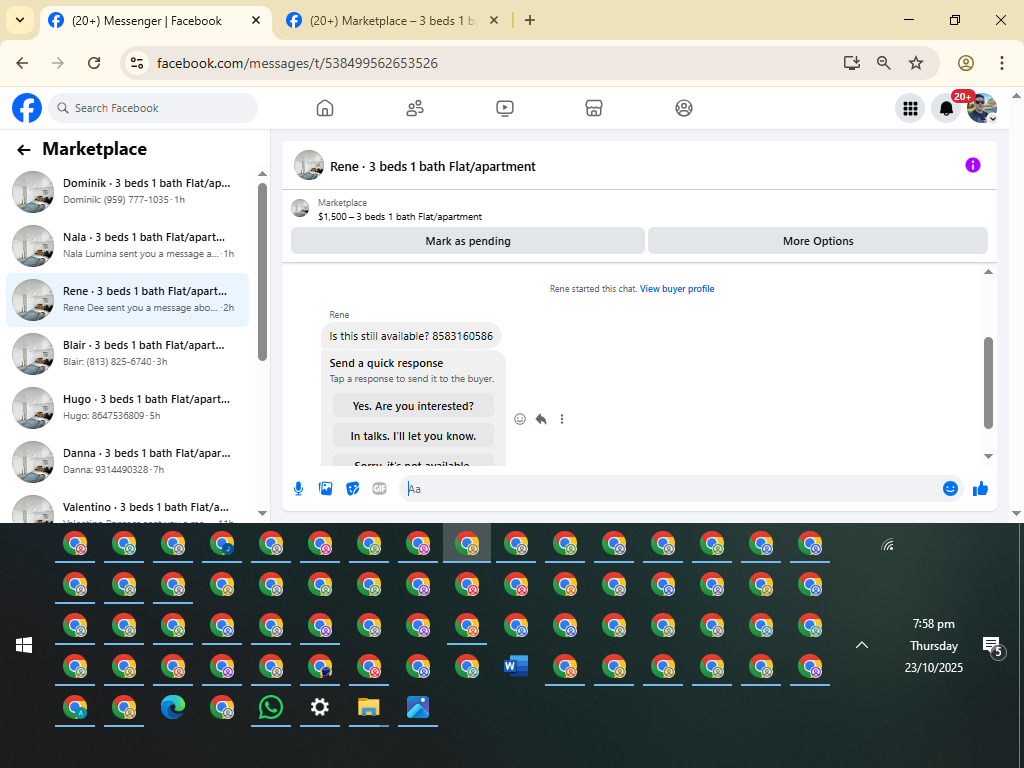The width and height of the screenshot is (1024, 768).
Task: Send a thumbs up like
Action: click(x=980, y=488)
